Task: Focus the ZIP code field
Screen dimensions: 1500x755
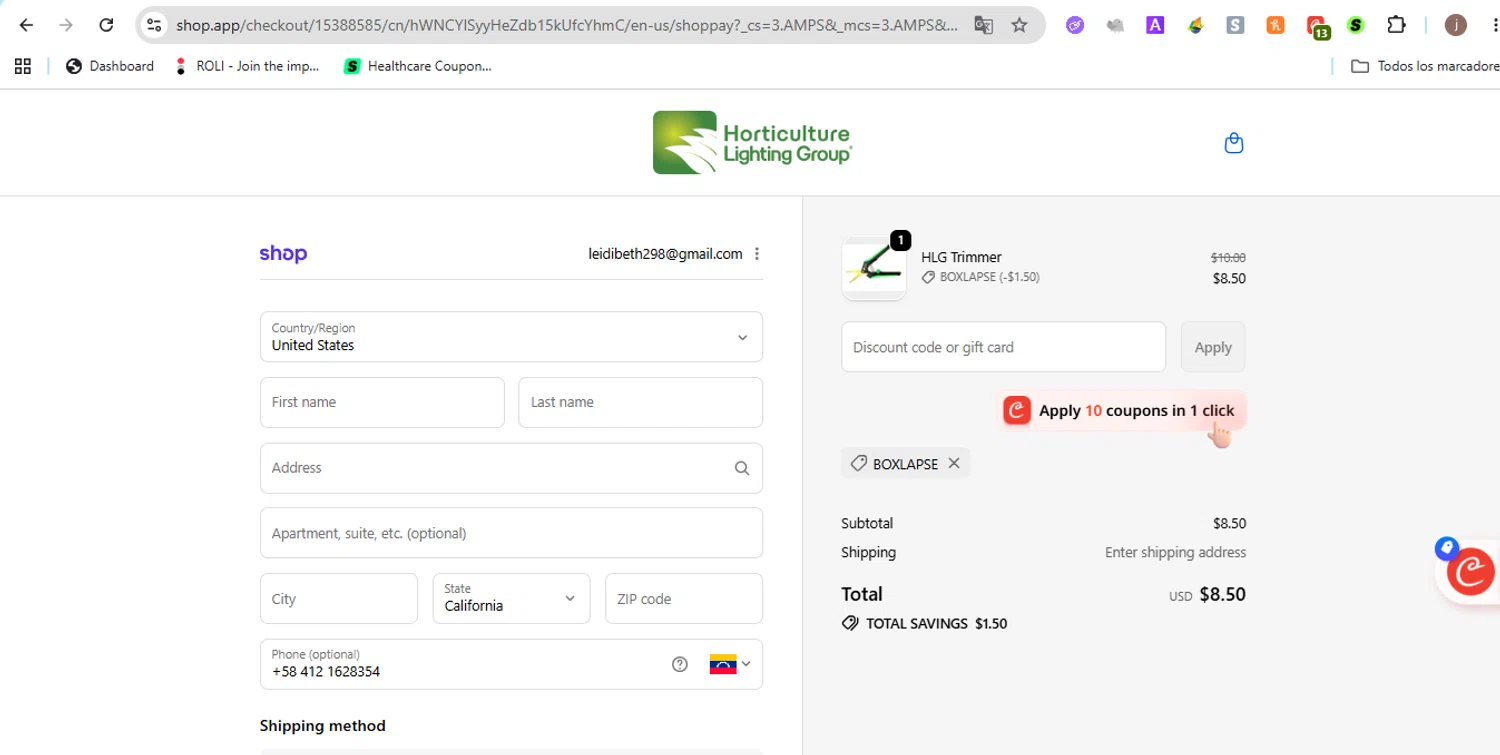Action: (x=684, y=599)
